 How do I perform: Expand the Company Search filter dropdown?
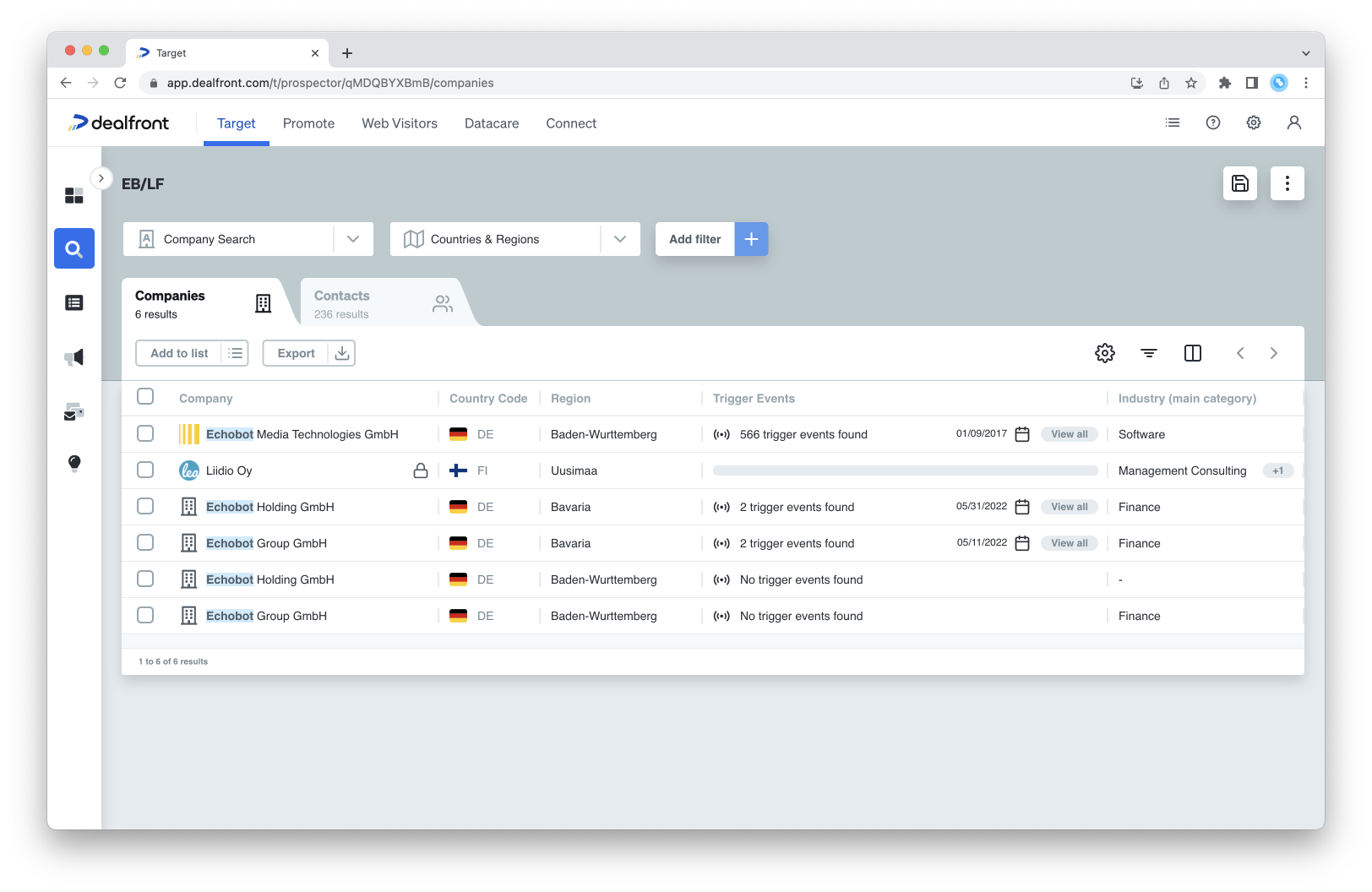pos(353,239)
